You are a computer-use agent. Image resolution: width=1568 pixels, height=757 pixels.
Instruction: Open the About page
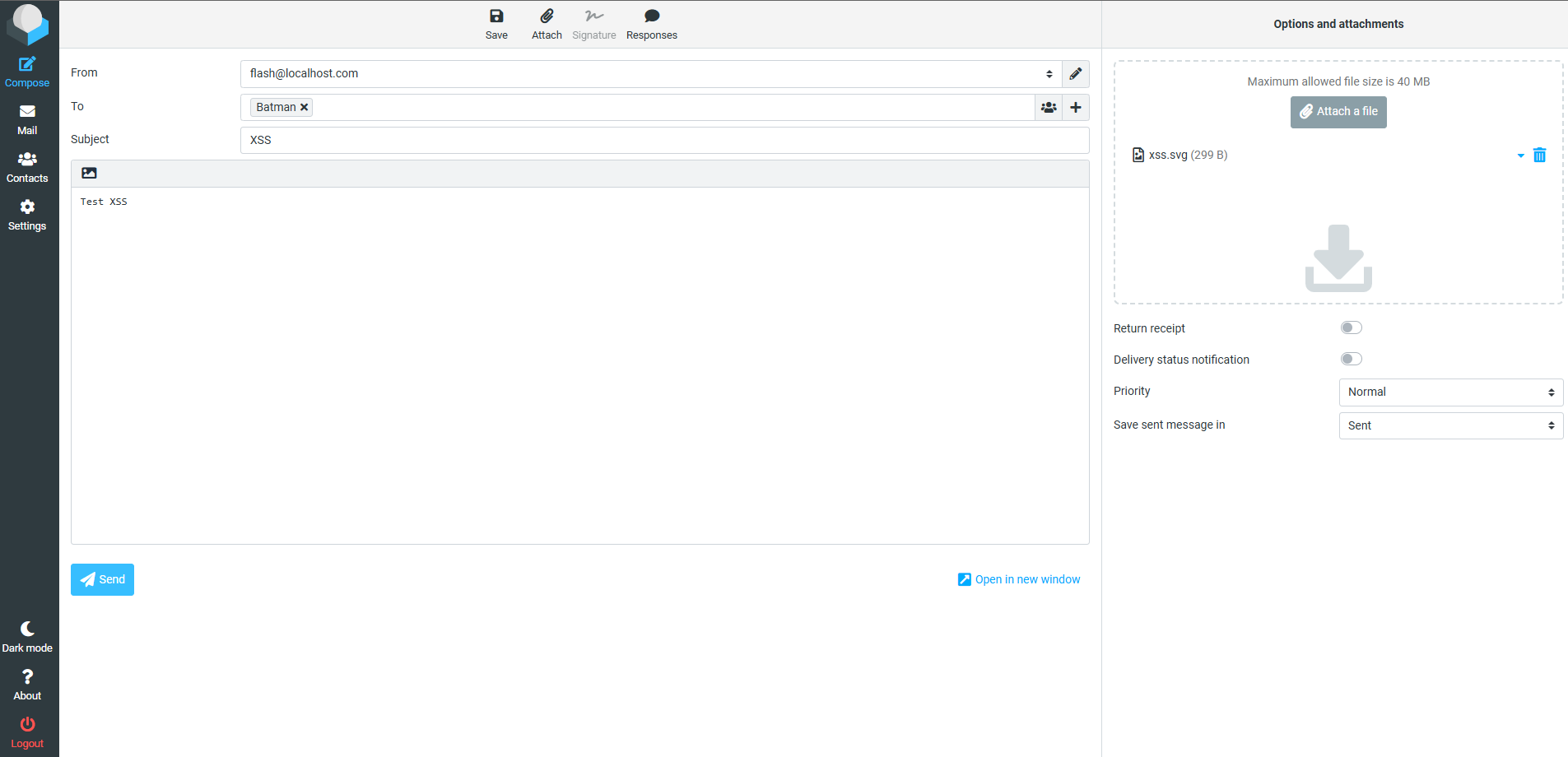(27, 684)
